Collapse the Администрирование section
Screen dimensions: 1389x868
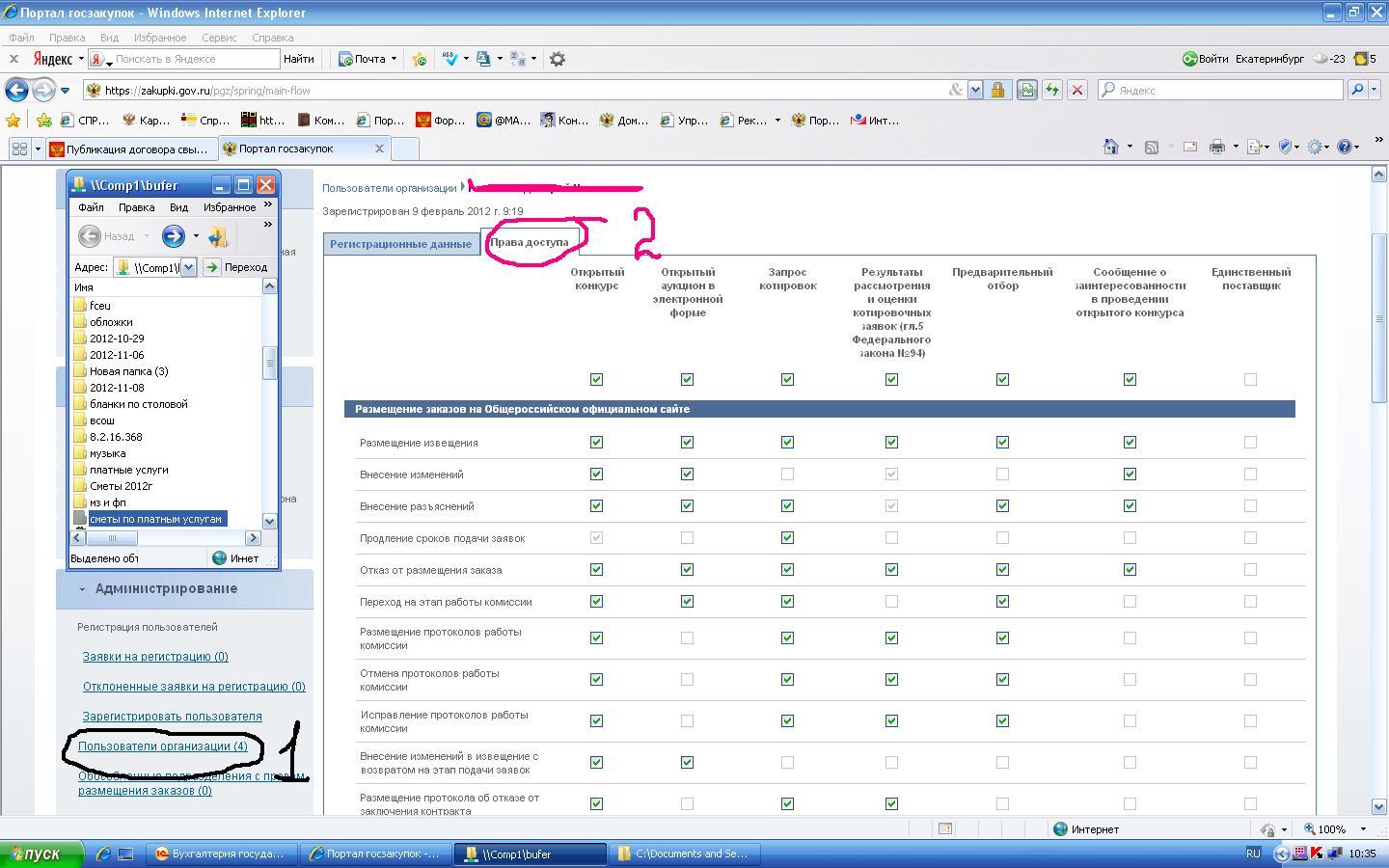pyautogui.click(x=166, y=588)
